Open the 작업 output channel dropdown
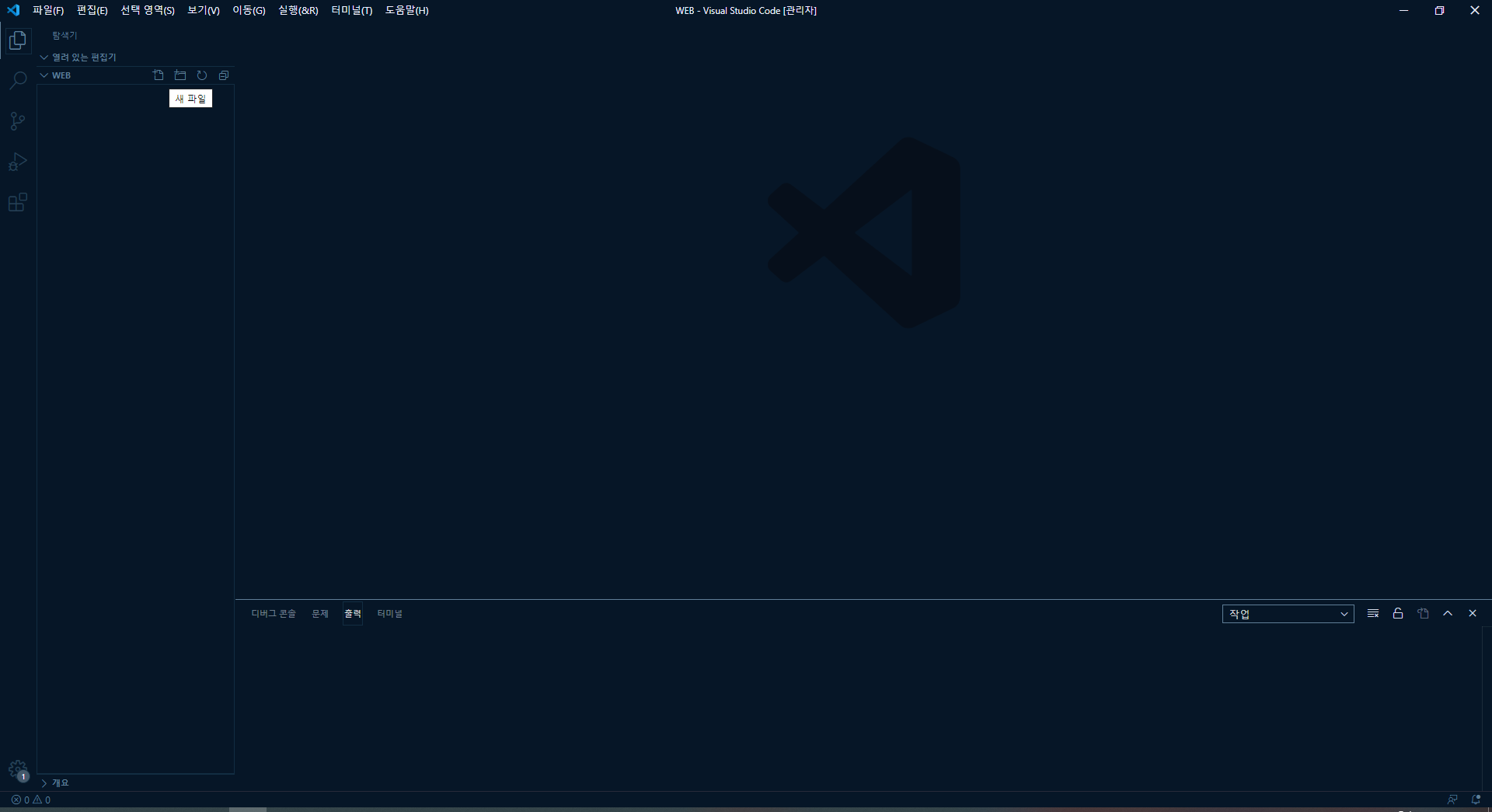 coord(1288,614)
